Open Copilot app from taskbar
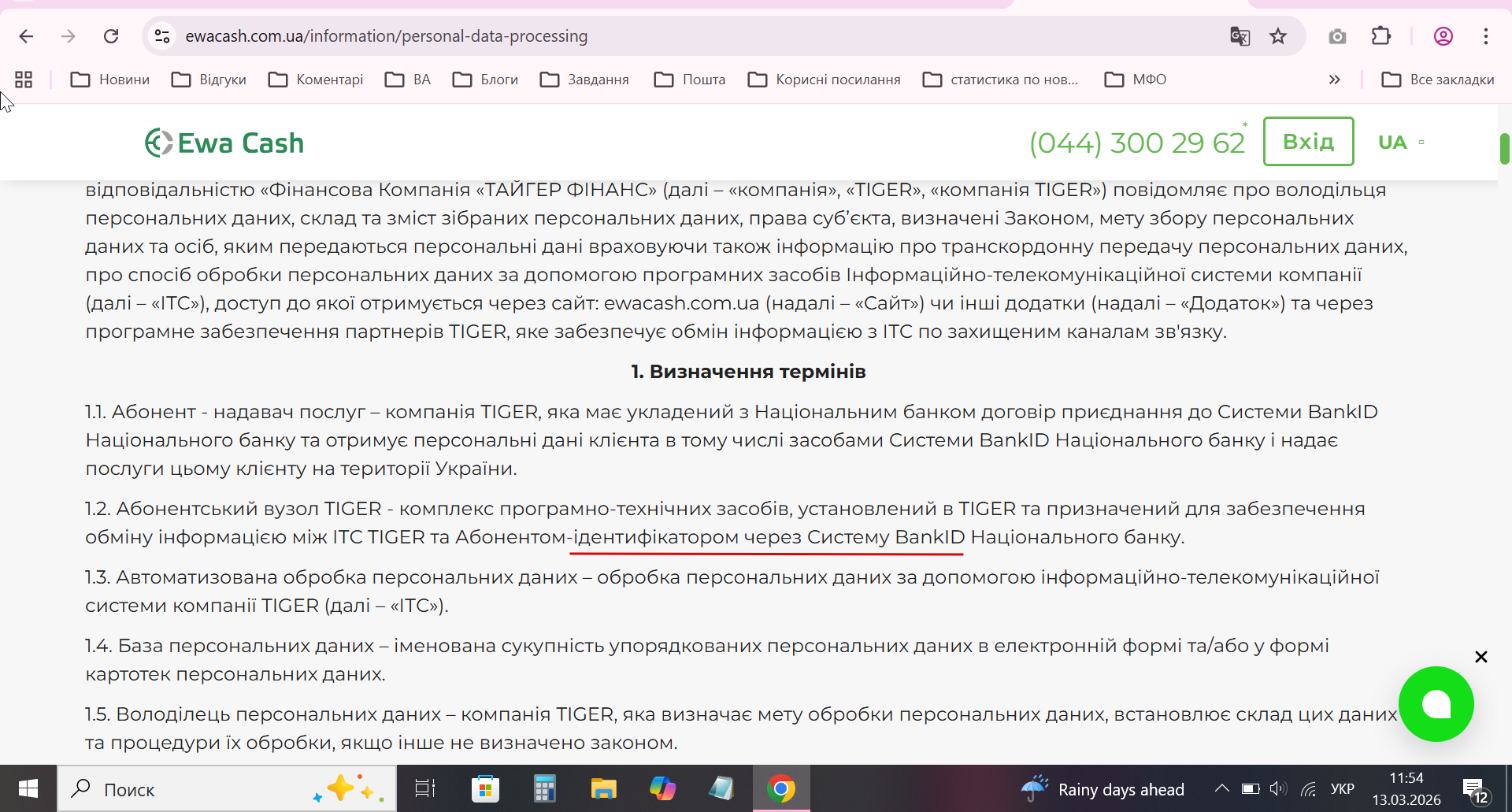Screen dimensions: 1512x812 (662, 788)
